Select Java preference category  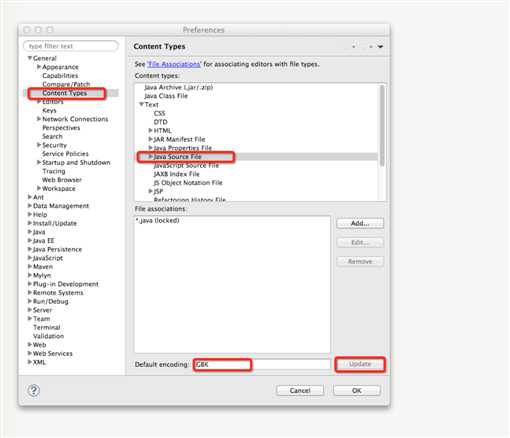(x=39, y=232)
